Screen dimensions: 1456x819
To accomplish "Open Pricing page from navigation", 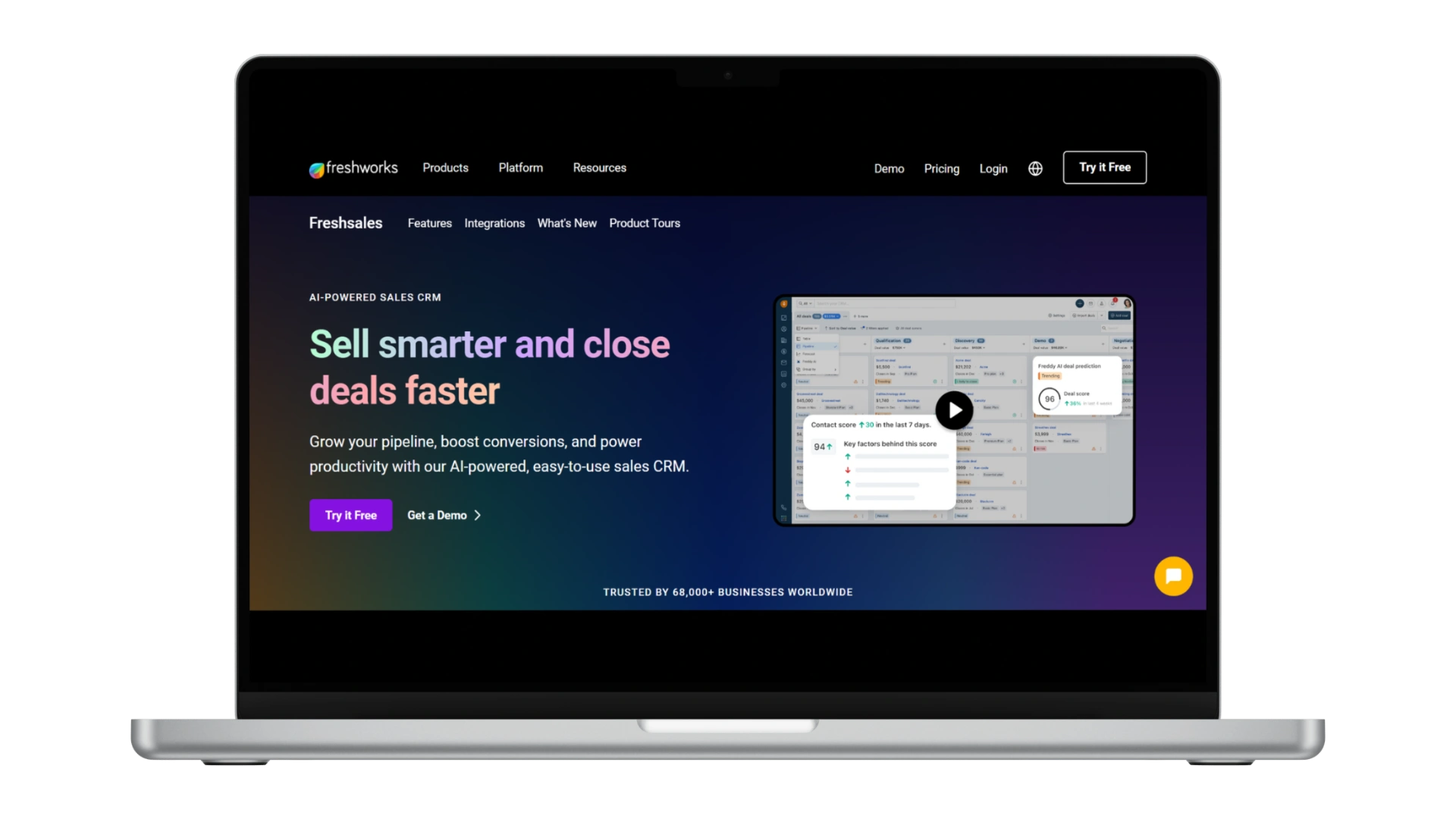I will pyautogui.click(x=941, y=168).
